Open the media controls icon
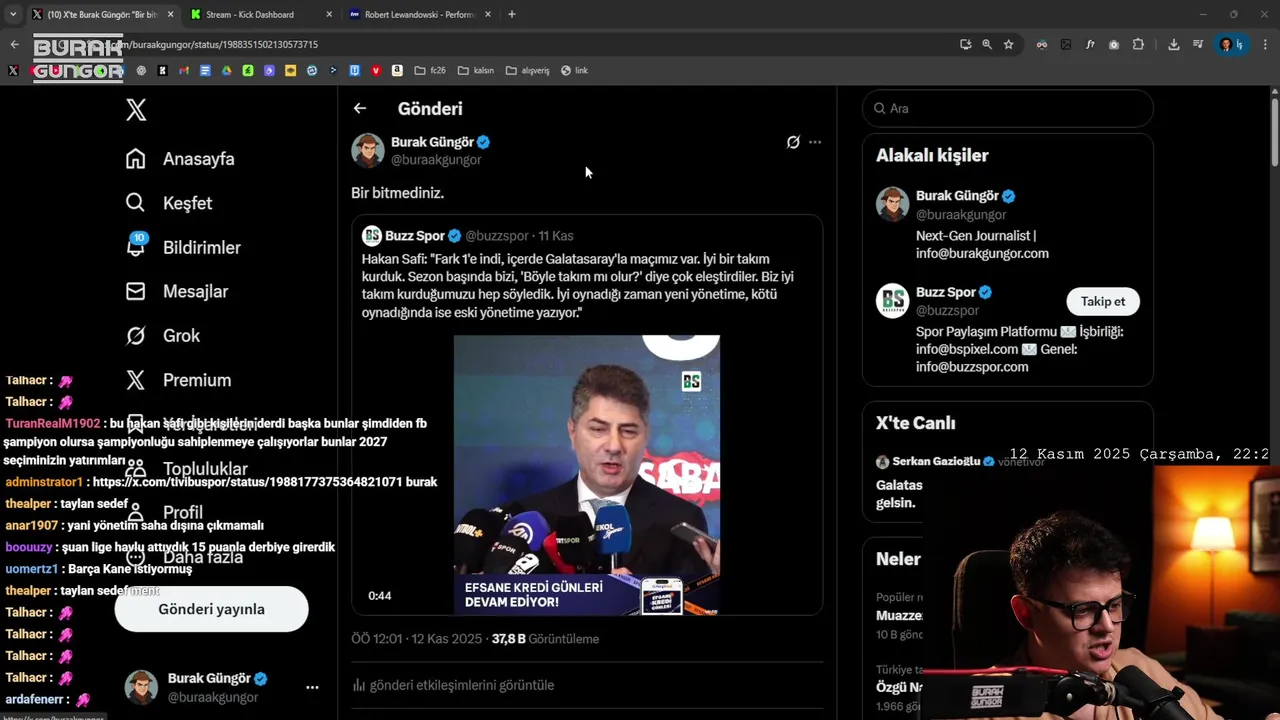1280x720 pixels. click(x=1198, y=44)
